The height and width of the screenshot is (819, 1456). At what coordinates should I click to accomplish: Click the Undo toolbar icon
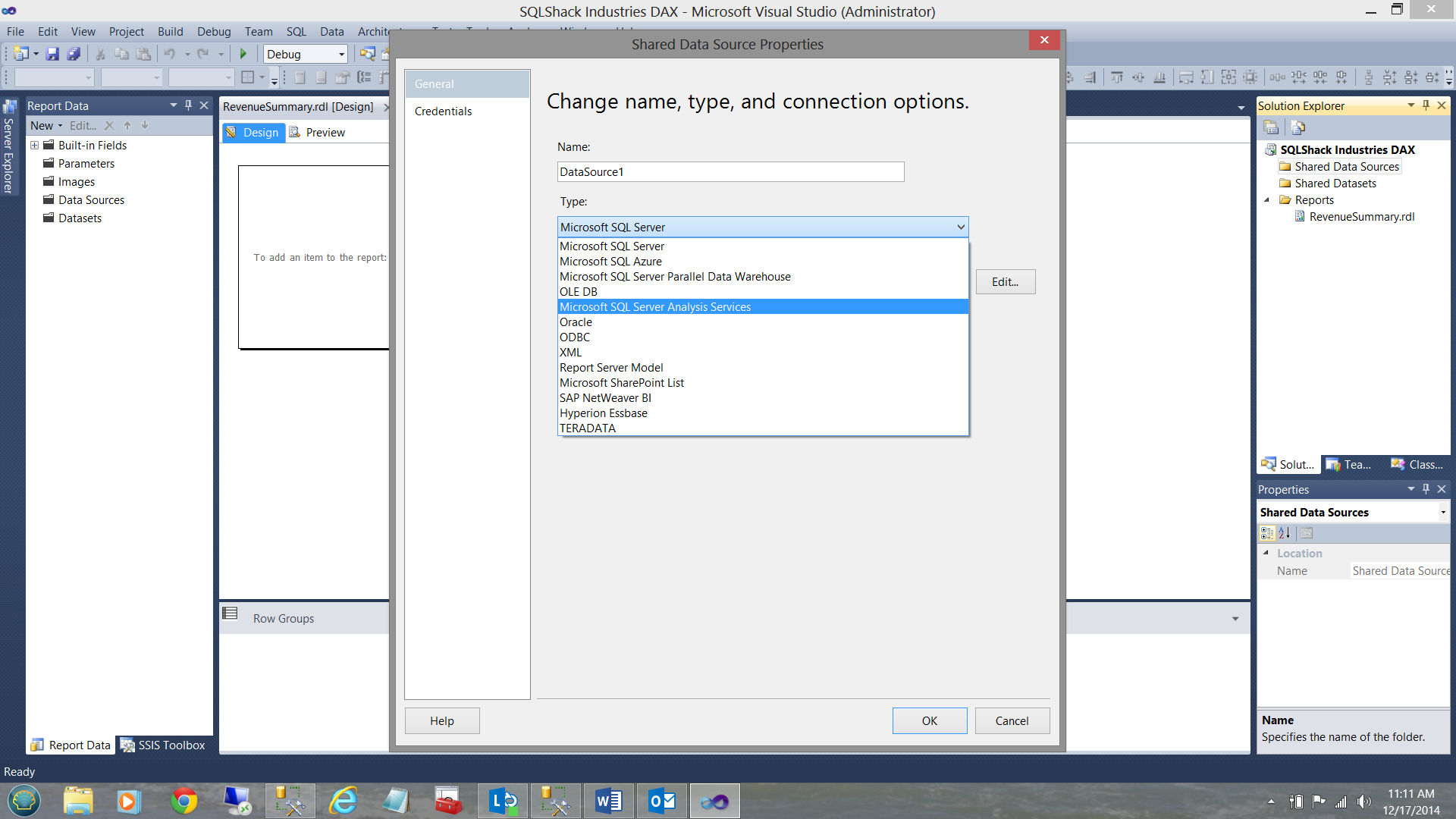tap(170, 54)
